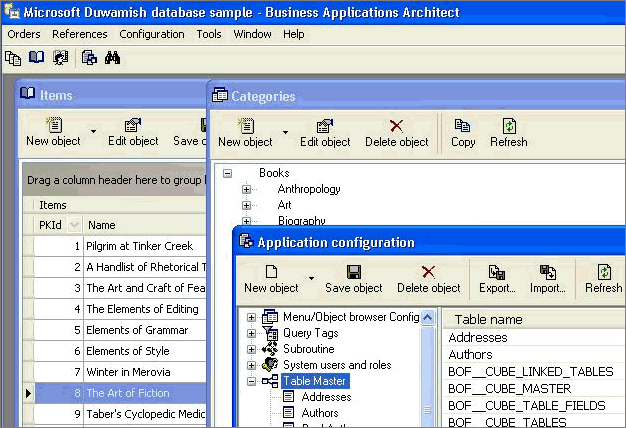The width and height of the screenshot is (626, 428).
Task: Click Copy in Categories toolbar
Action: (x=463, y=133)
